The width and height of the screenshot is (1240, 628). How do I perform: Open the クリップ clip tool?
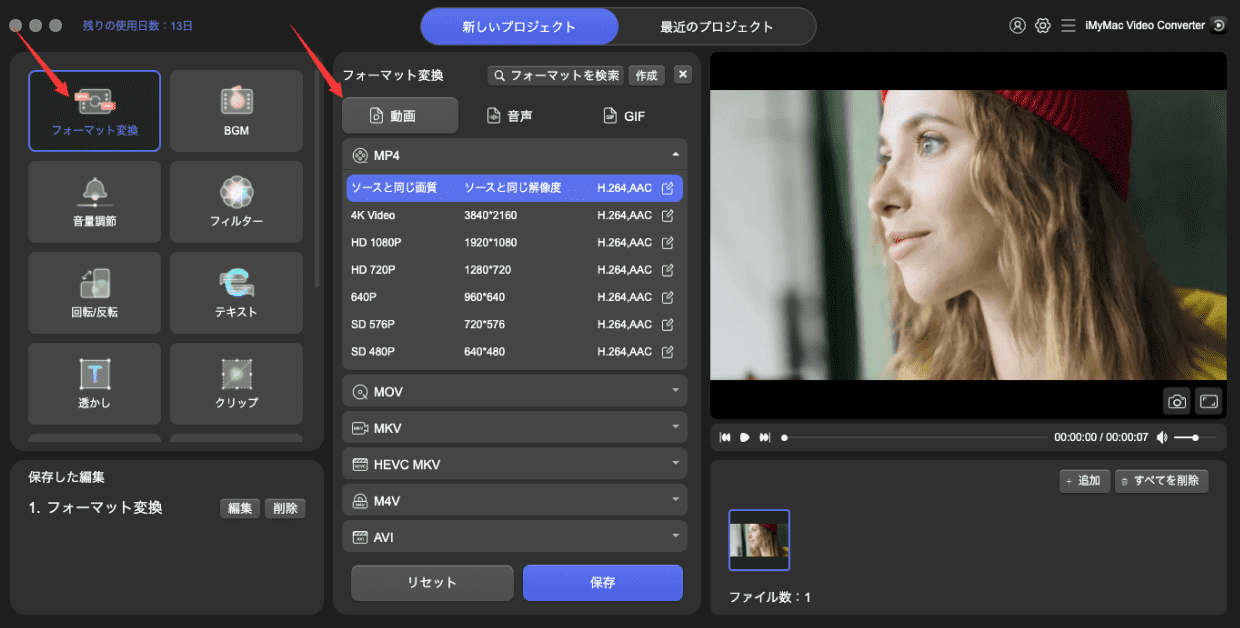[236, 383]
